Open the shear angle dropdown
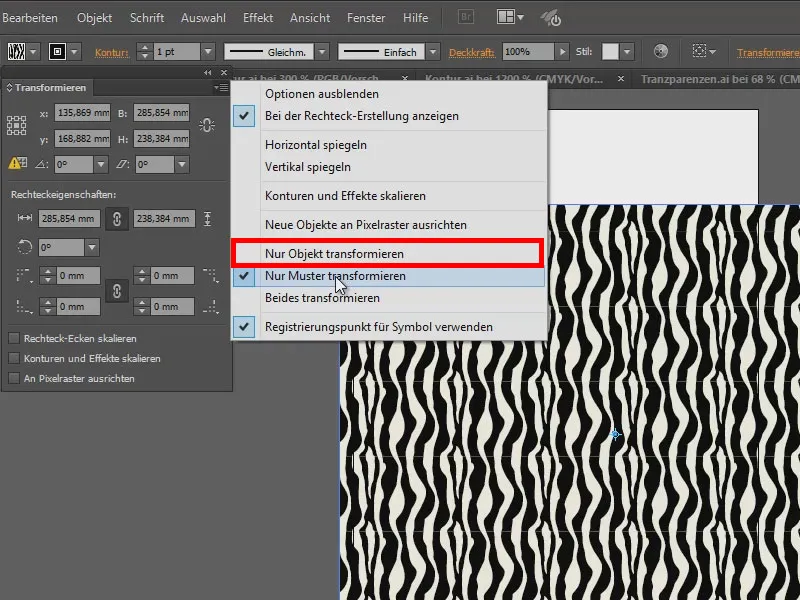The image size is (800, 600). (x=182, y=164)
